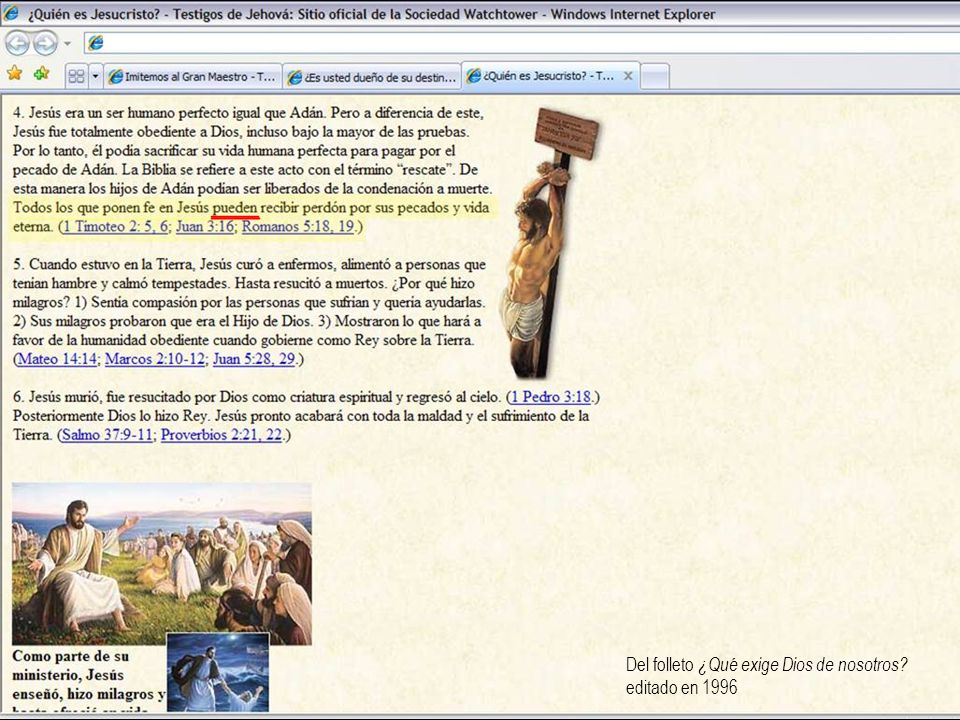Follow the Salmo 37:9-11 link
The image size is (960, 720).
pyautogui.click(x=107, y=435)
